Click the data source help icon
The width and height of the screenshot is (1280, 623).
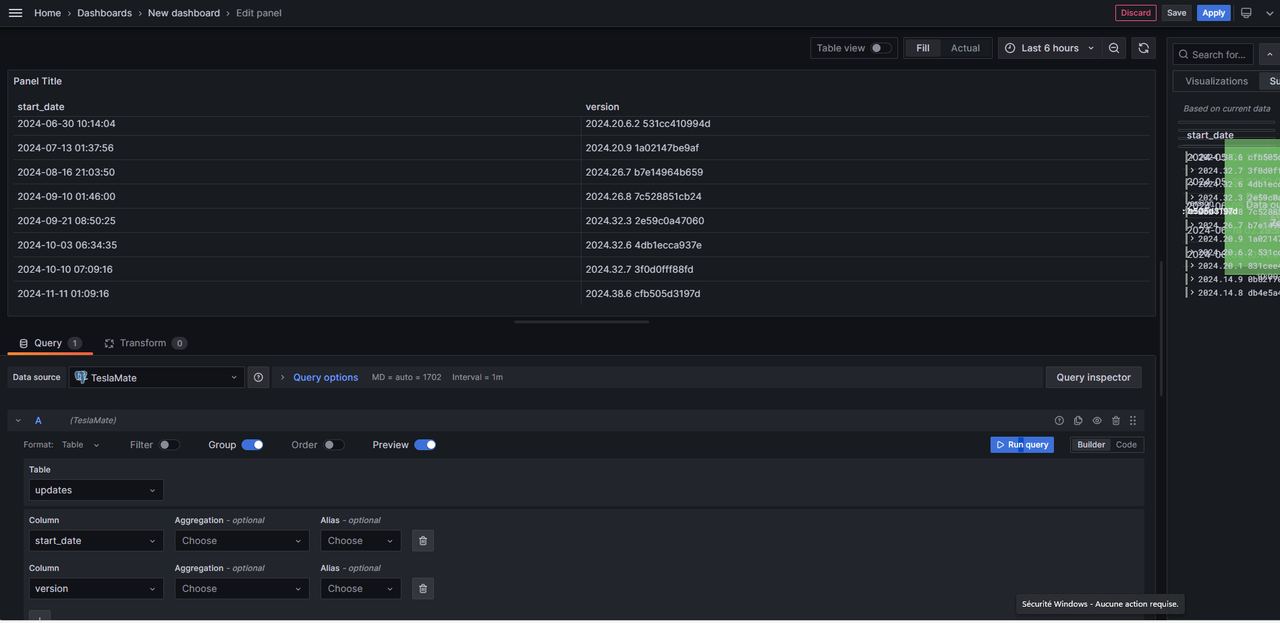click(x=258, y=377)
